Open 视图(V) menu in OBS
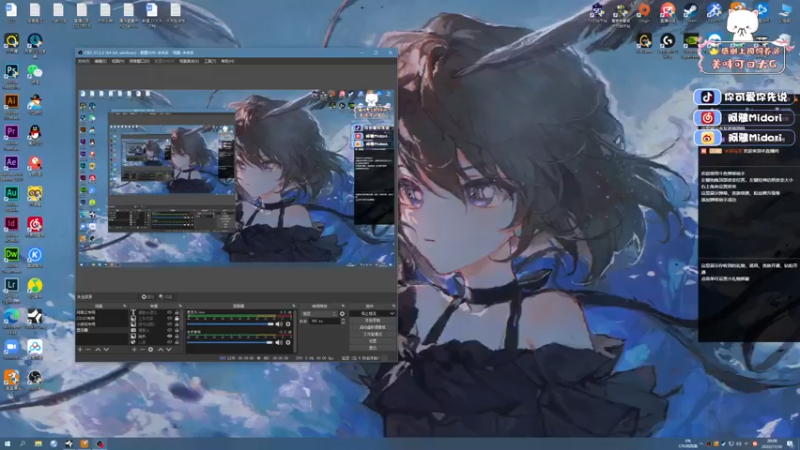Screen dimensions: 800x450 [x=118, y=61]
